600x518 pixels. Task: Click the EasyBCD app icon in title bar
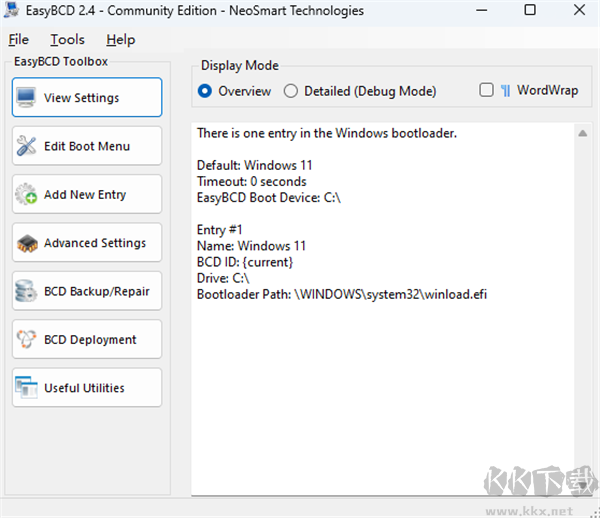(14, 11)
